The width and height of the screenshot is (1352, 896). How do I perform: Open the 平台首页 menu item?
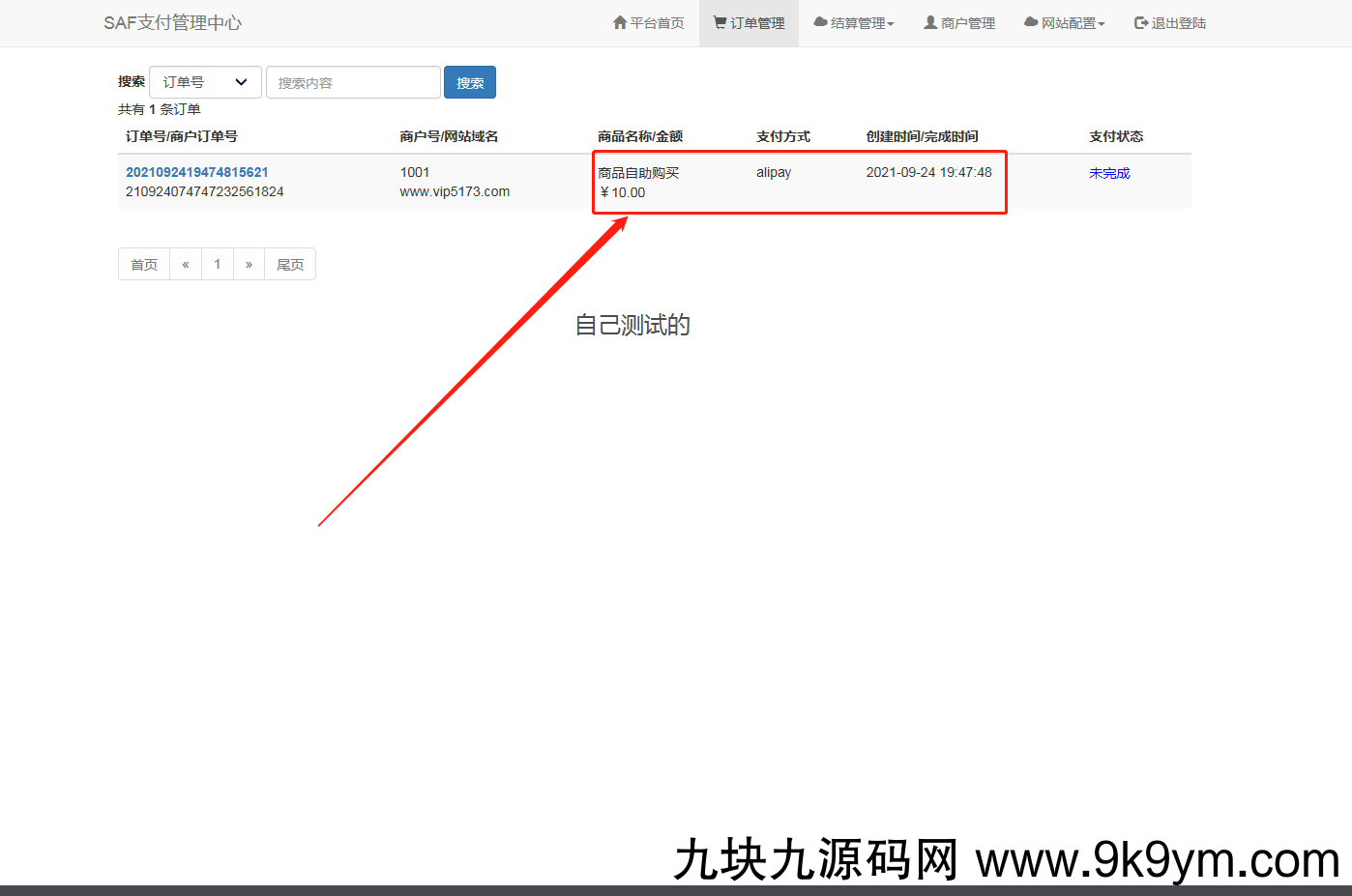click(657, 23)
